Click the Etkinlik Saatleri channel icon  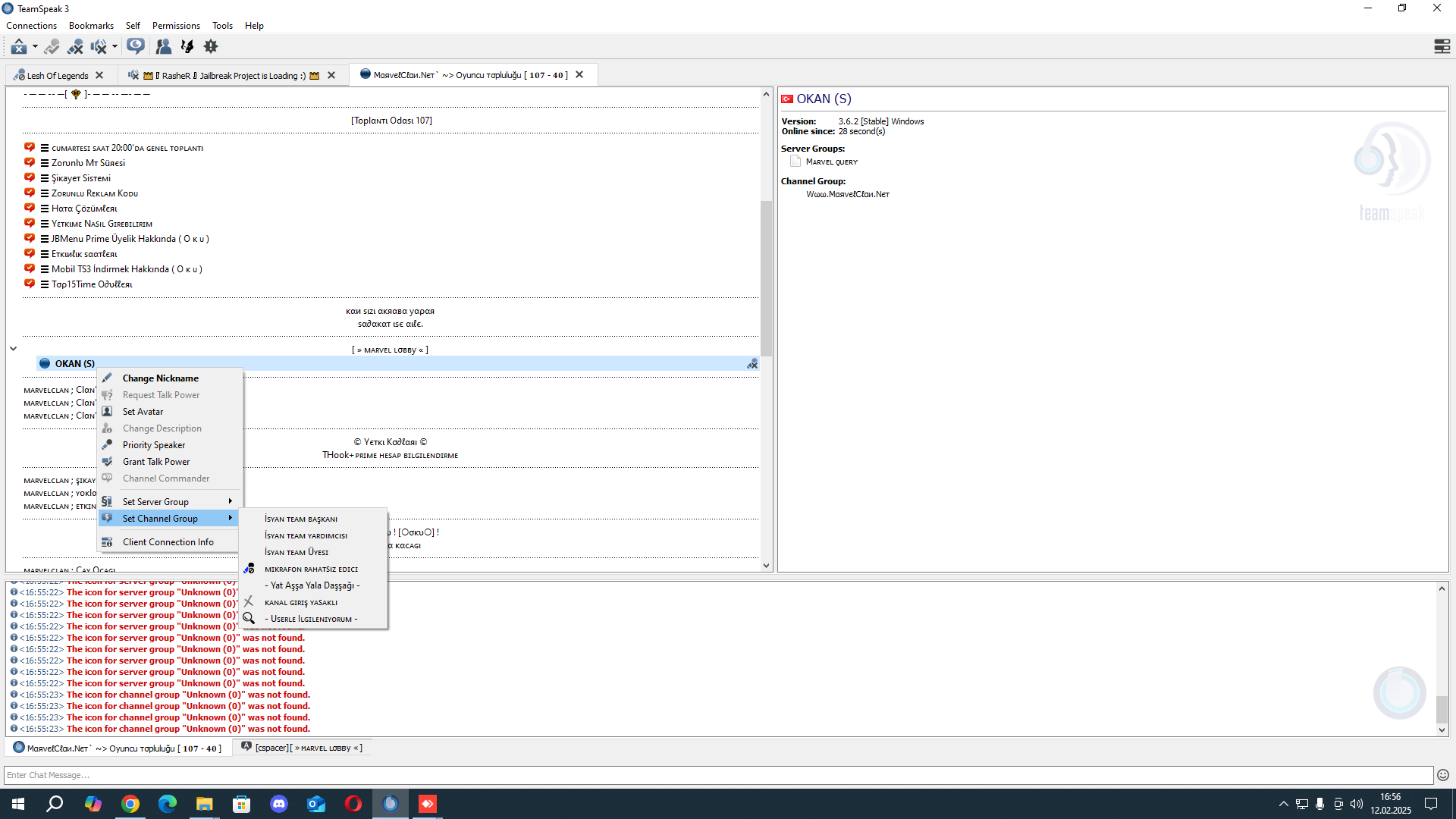coord(30,253)
